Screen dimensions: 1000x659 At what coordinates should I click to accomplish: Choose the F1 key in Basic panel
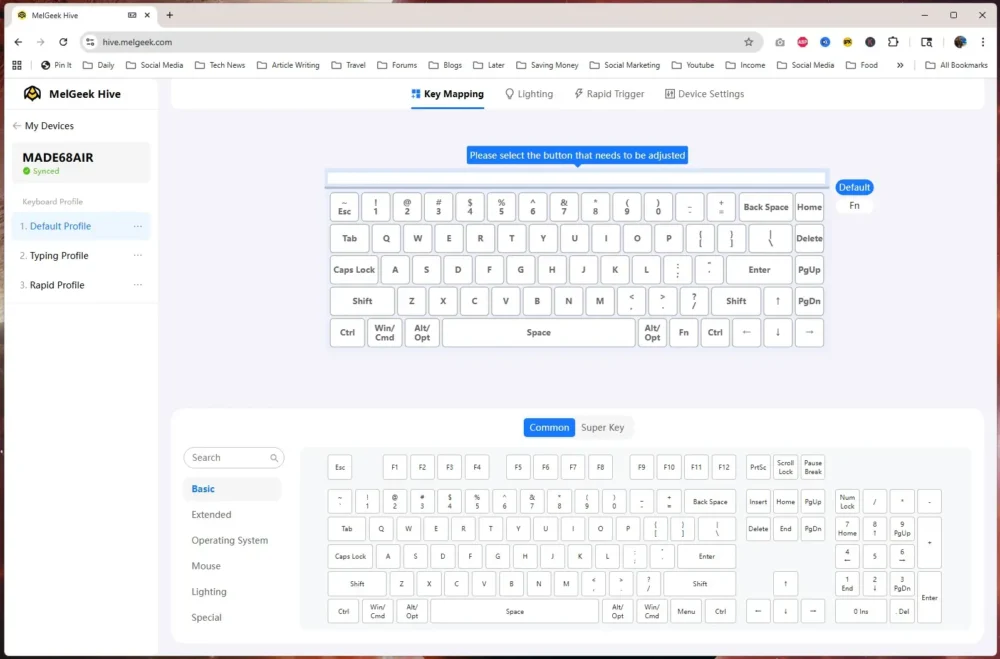[x=395, y=467]
